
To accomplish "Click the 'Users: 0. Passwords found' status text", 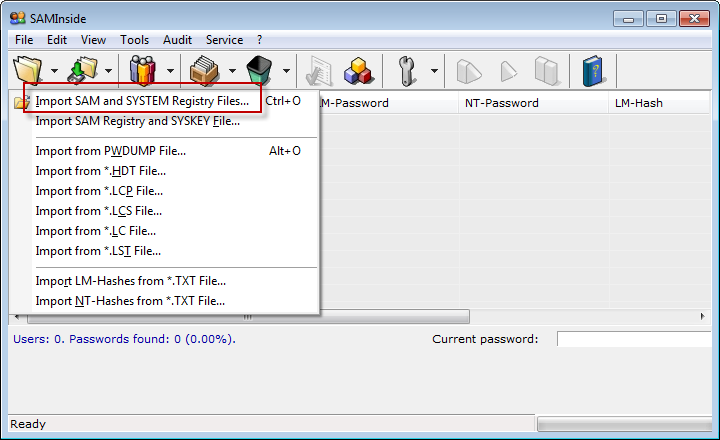I will (x=124, y=339).
